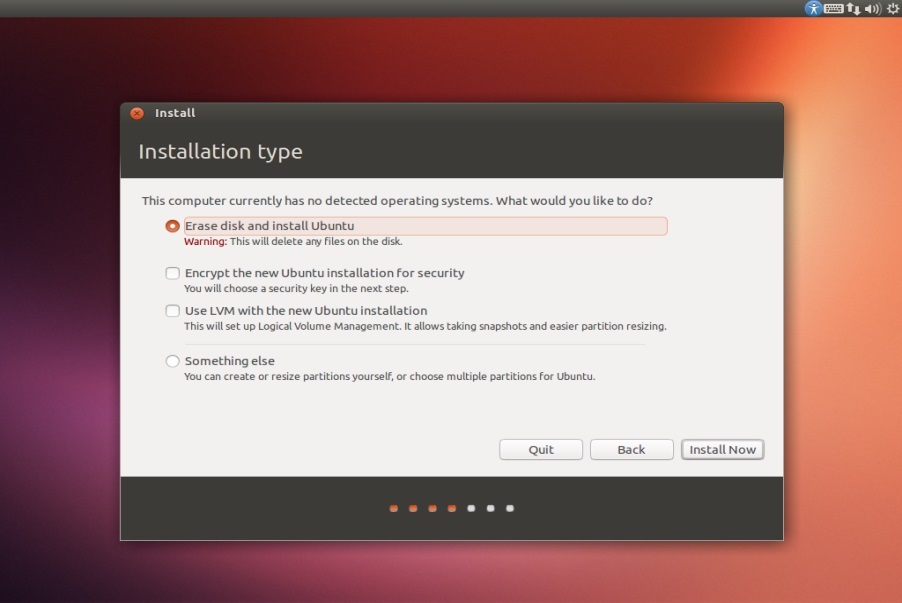Click the fourth orange progress dot

point(452,508)
